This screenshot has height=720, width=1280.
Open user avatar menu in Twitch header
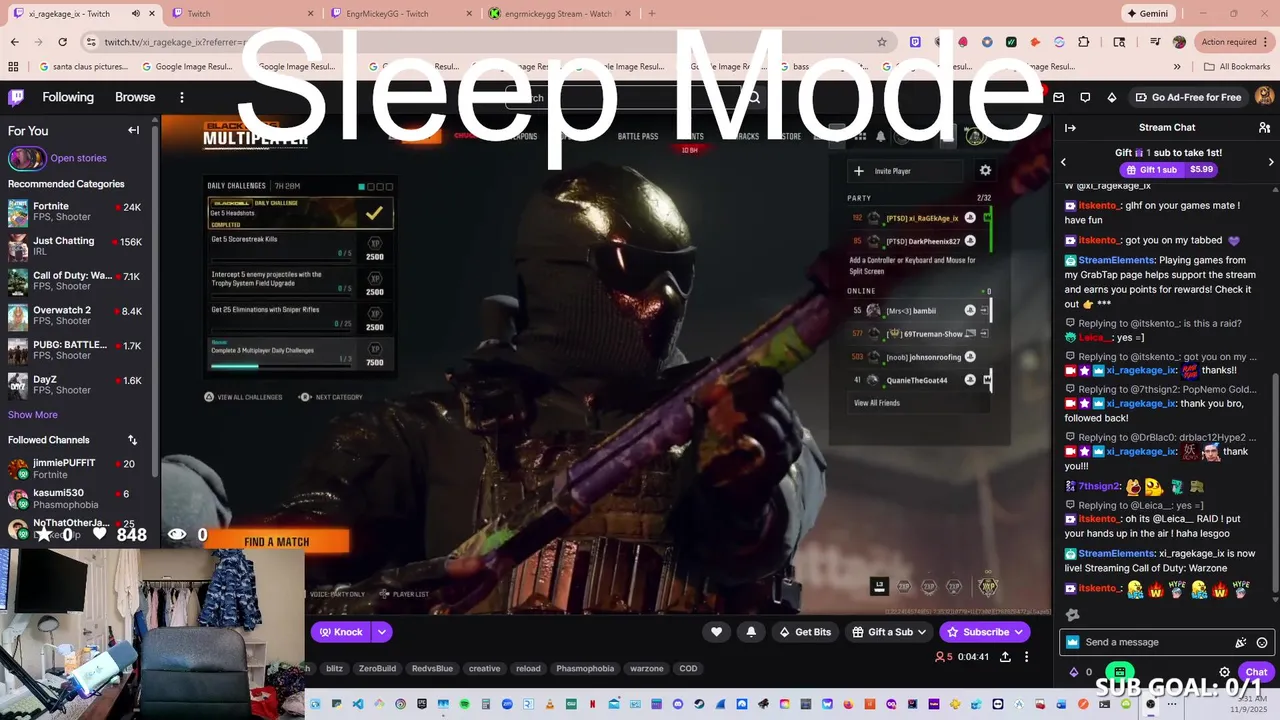click(x=1264, y=97)
